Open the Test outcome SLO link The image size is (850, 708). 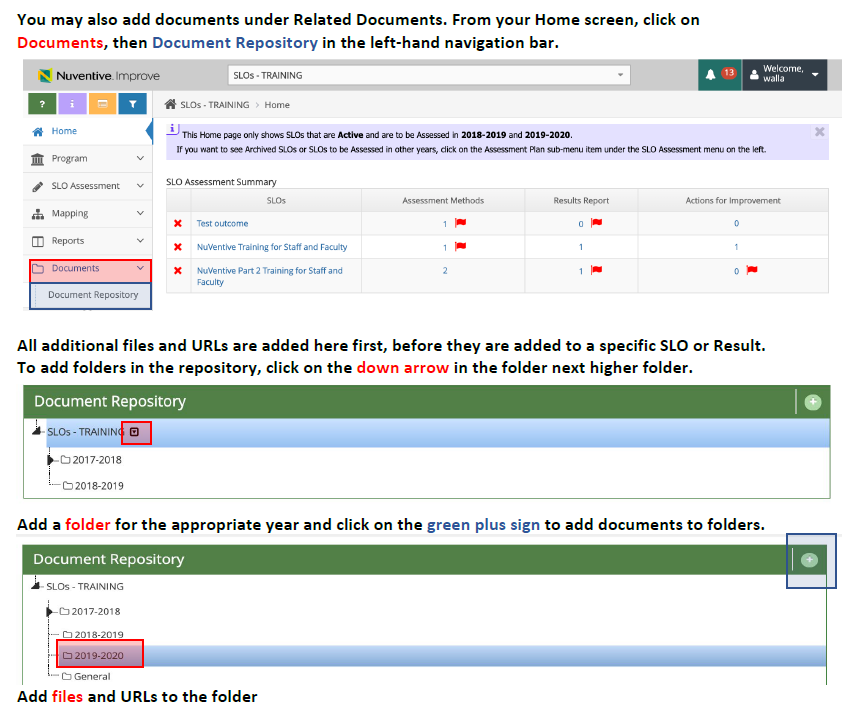[x=222, y=224]
